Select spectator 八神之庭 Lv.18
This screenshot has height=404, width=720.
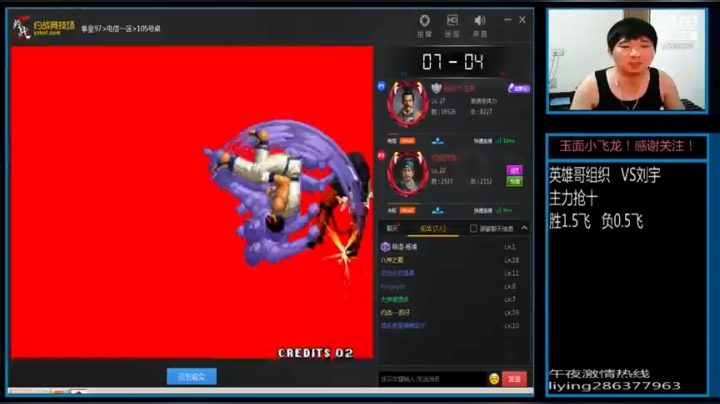452,260
